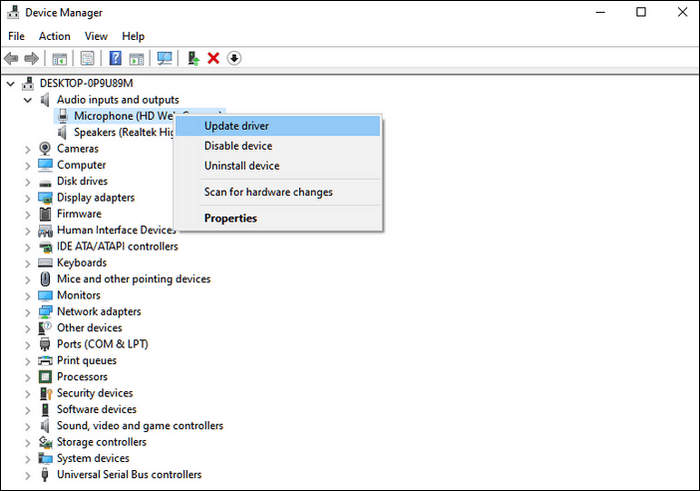The height and width of the screenshot is (491, 700).
Task: Click the Disk drives icon
Action: (x=45, y=183)
